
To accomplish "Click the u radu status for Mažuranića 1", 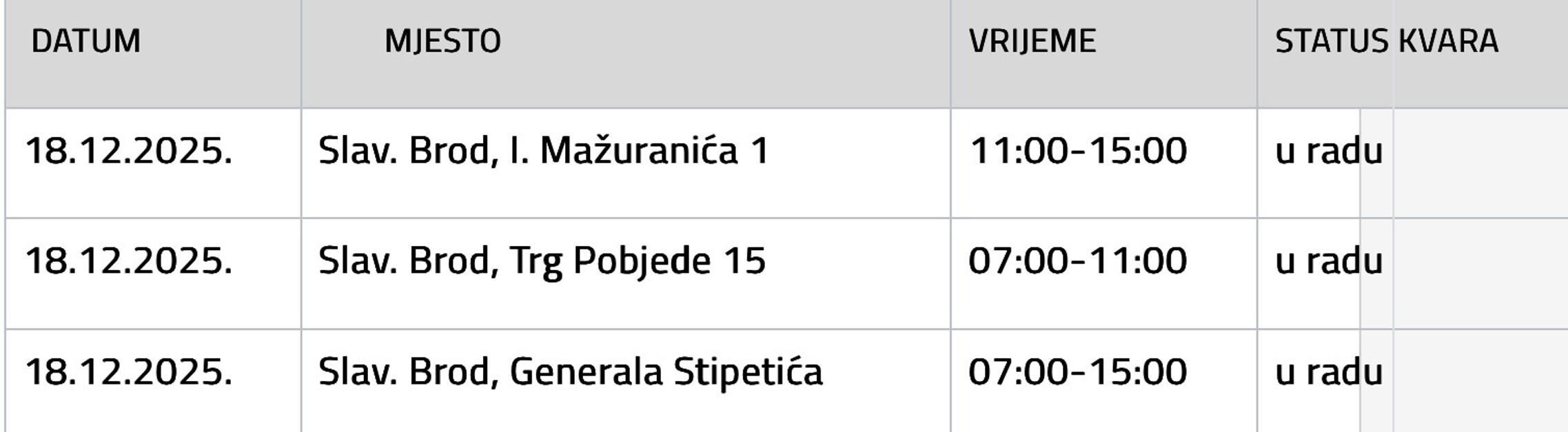I will (x=1328, y=151).
